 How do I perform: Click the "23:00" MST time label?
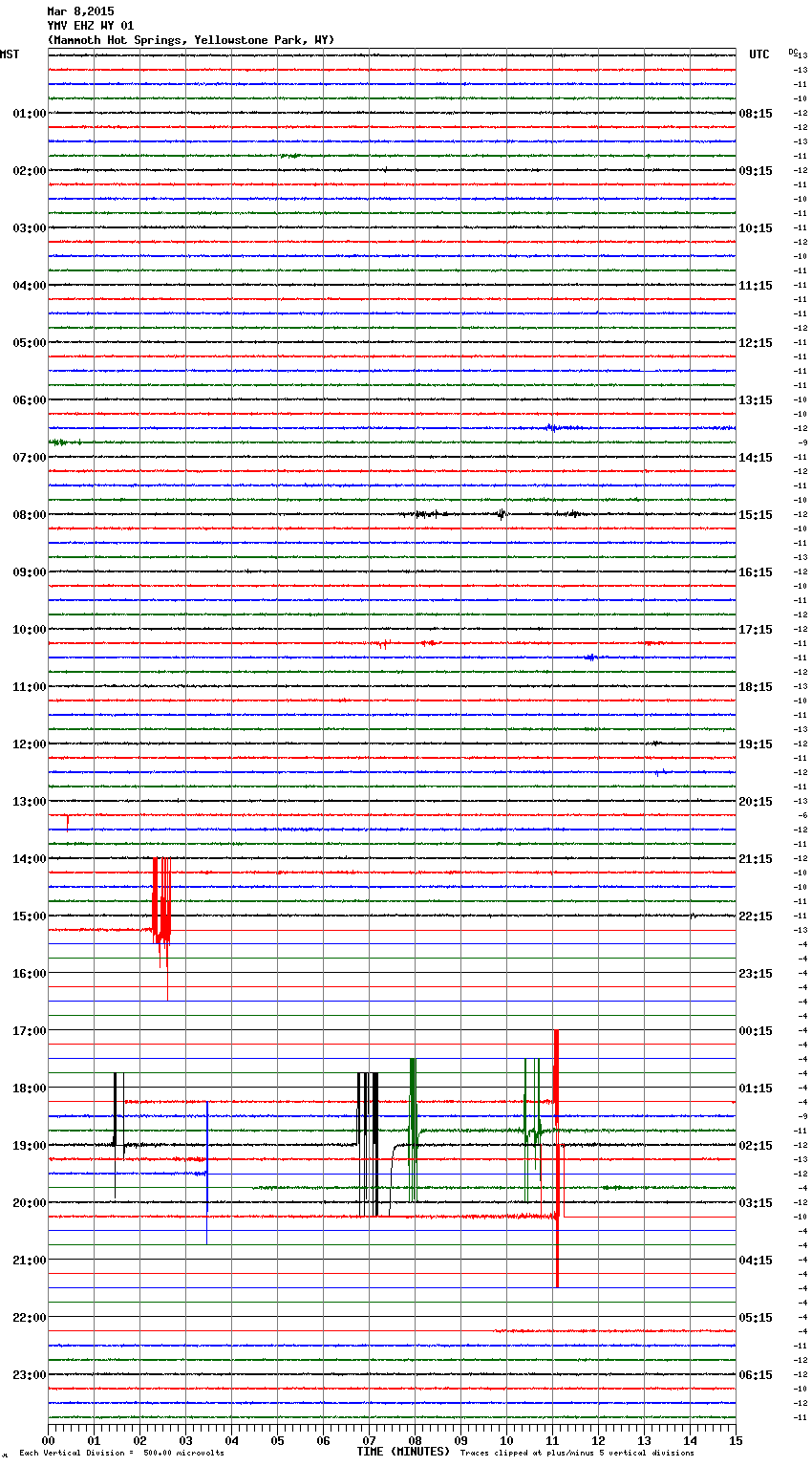30,1374
